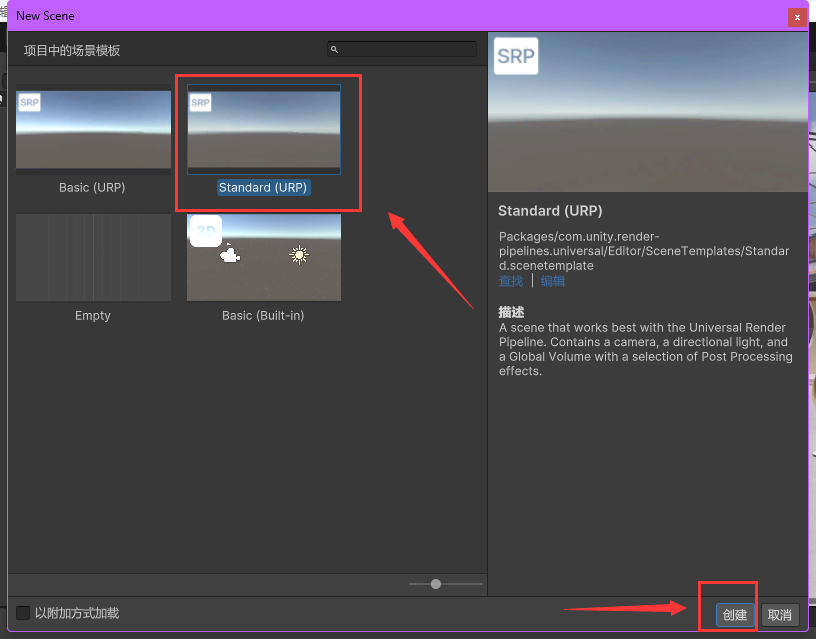Click the sun light icon in Basic (Built-in) thumbnail
Screen dimensions: 816x639
(298, 255)
